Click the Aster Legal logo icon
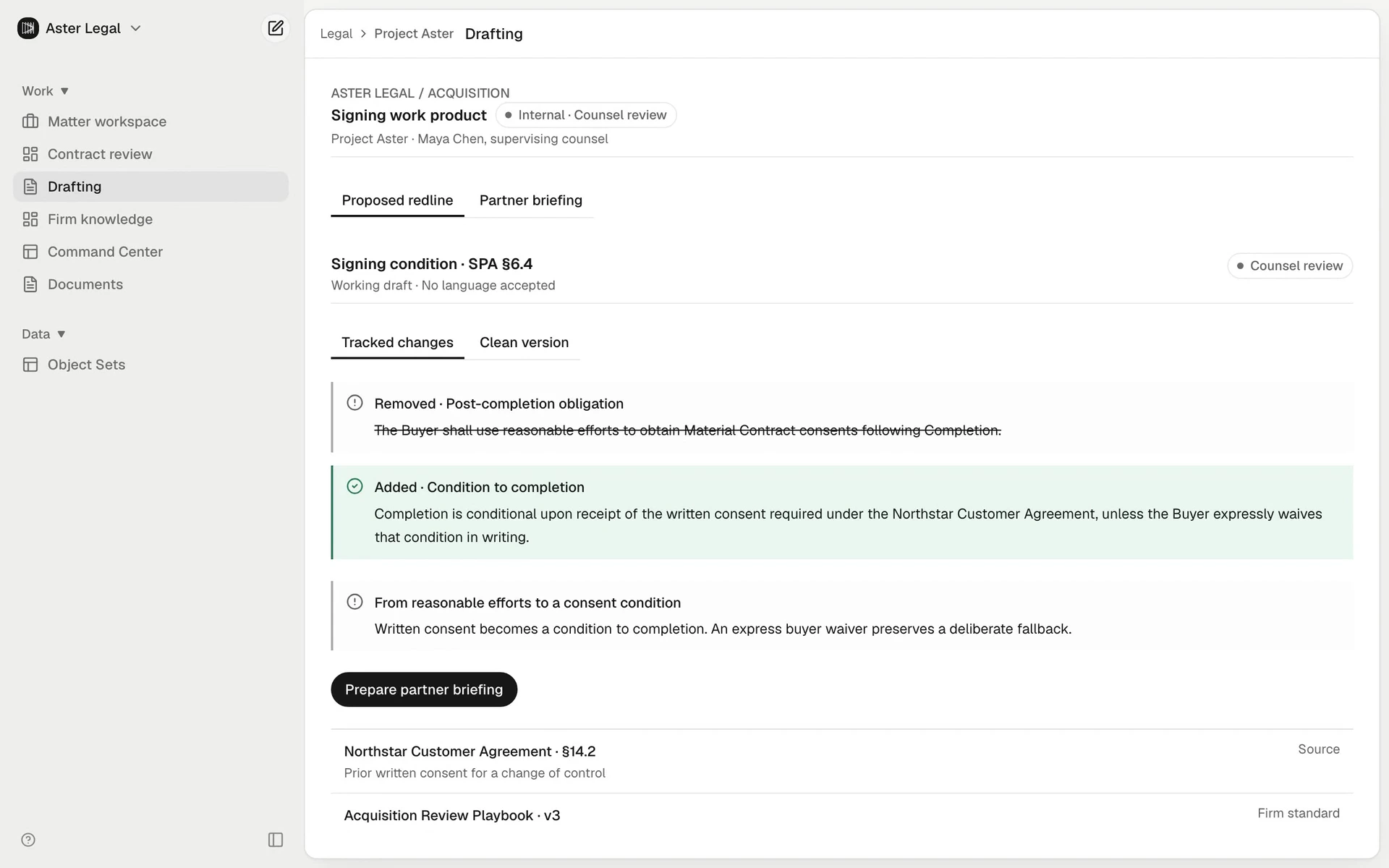Screen dimensions: 1389x868 [x=28, y=28]
